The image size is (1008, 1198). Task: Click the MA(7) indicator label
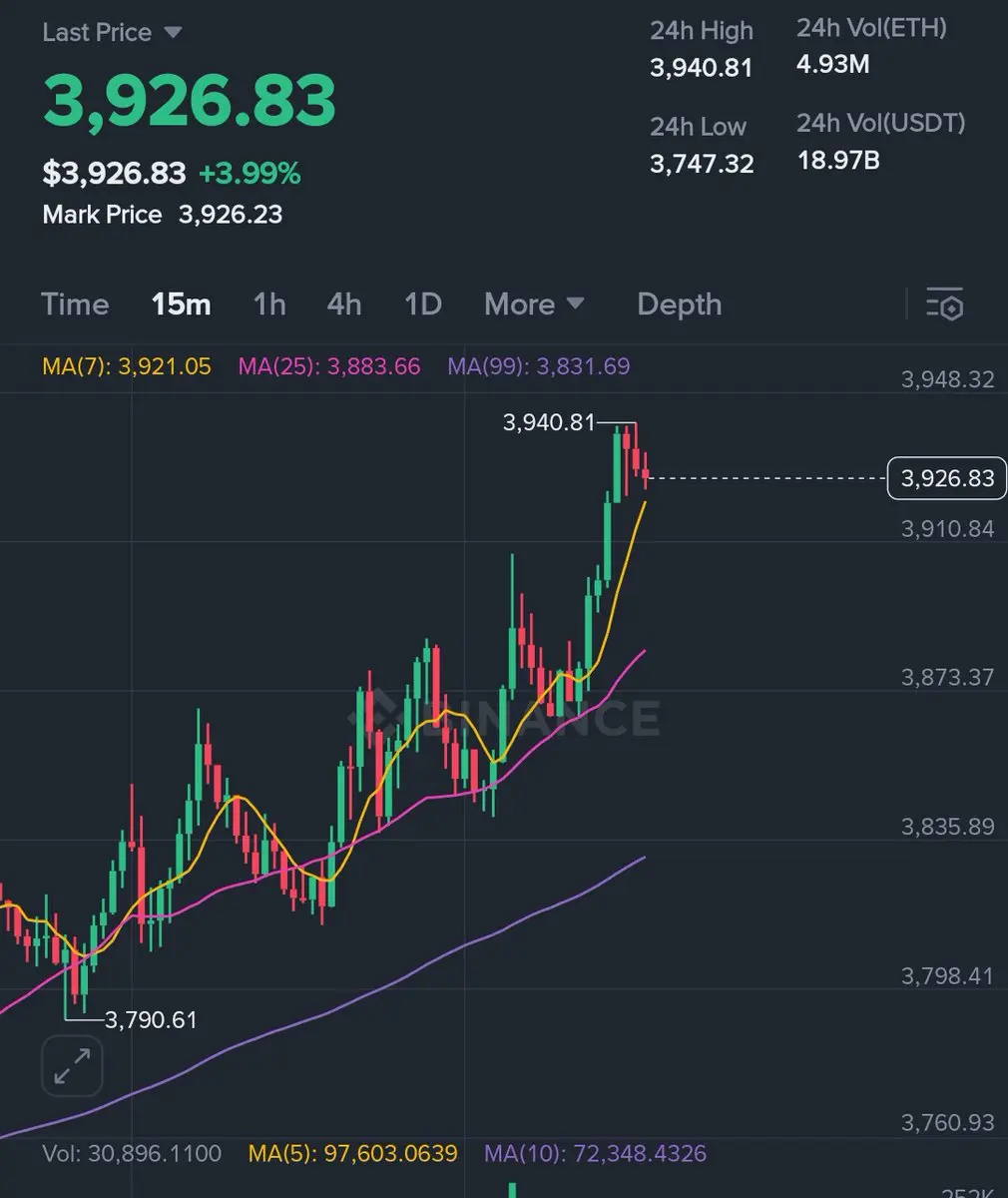pyautogui.click(x=127, y=366)
